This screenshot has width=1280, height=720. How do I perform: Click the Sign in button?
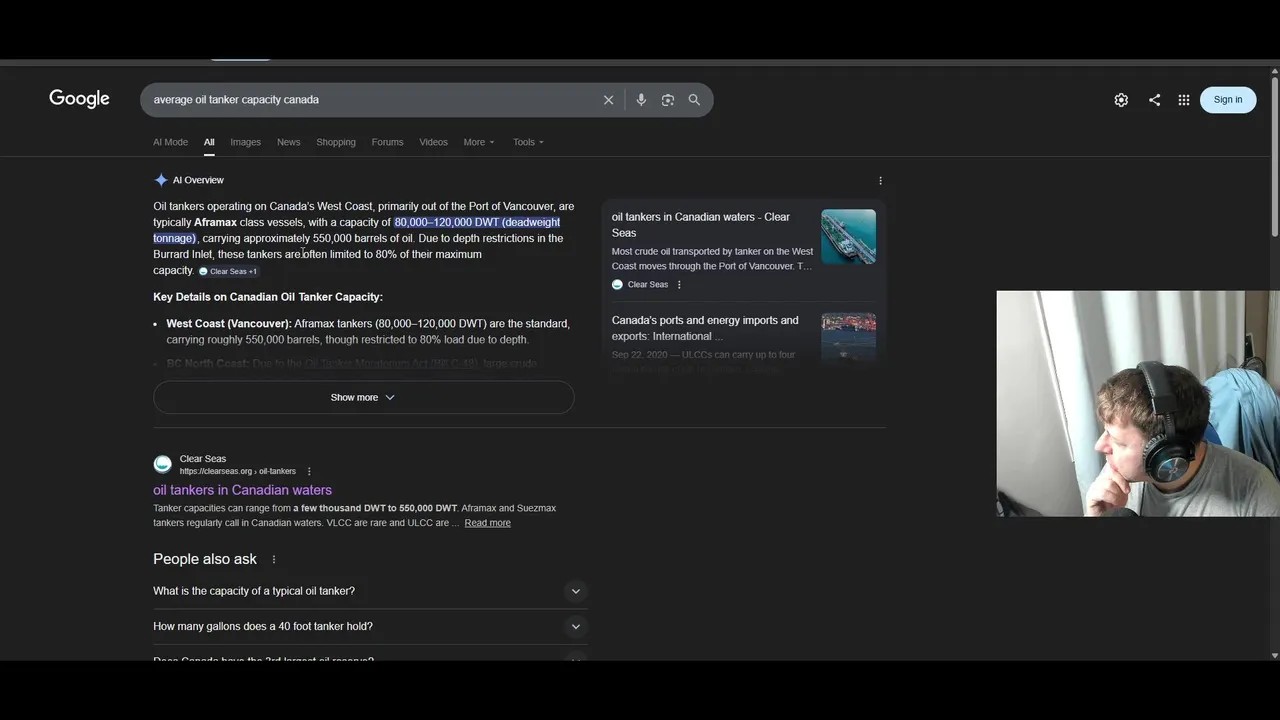pyautogui.click(x=1228, y=99)
